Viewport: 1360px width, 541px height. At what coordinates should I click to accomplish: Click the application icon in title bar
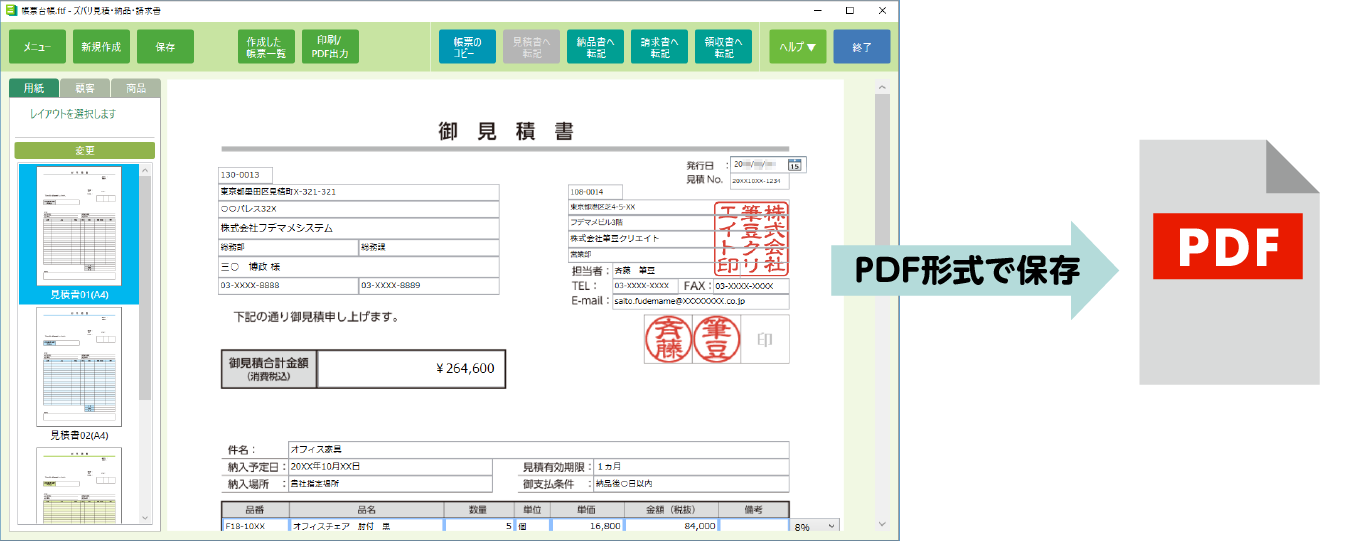coord(10,9)
